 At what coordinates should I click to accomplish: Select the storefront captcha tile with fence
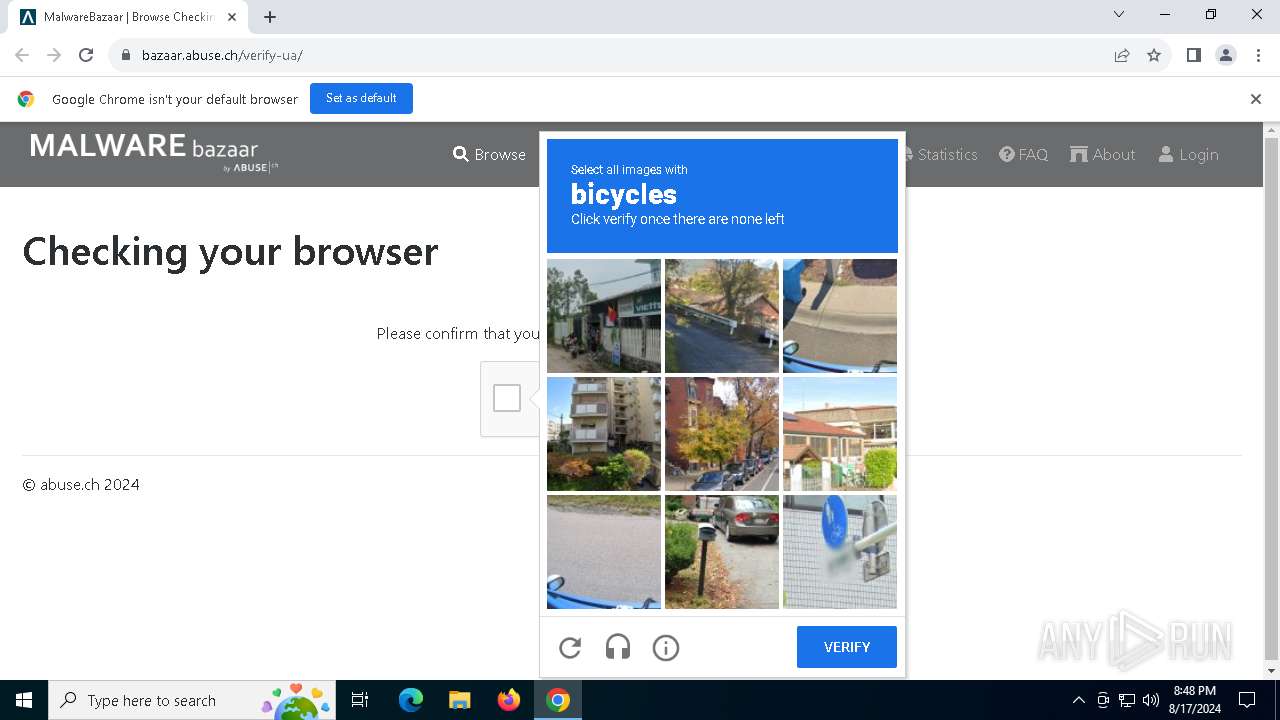click(604, 316)
